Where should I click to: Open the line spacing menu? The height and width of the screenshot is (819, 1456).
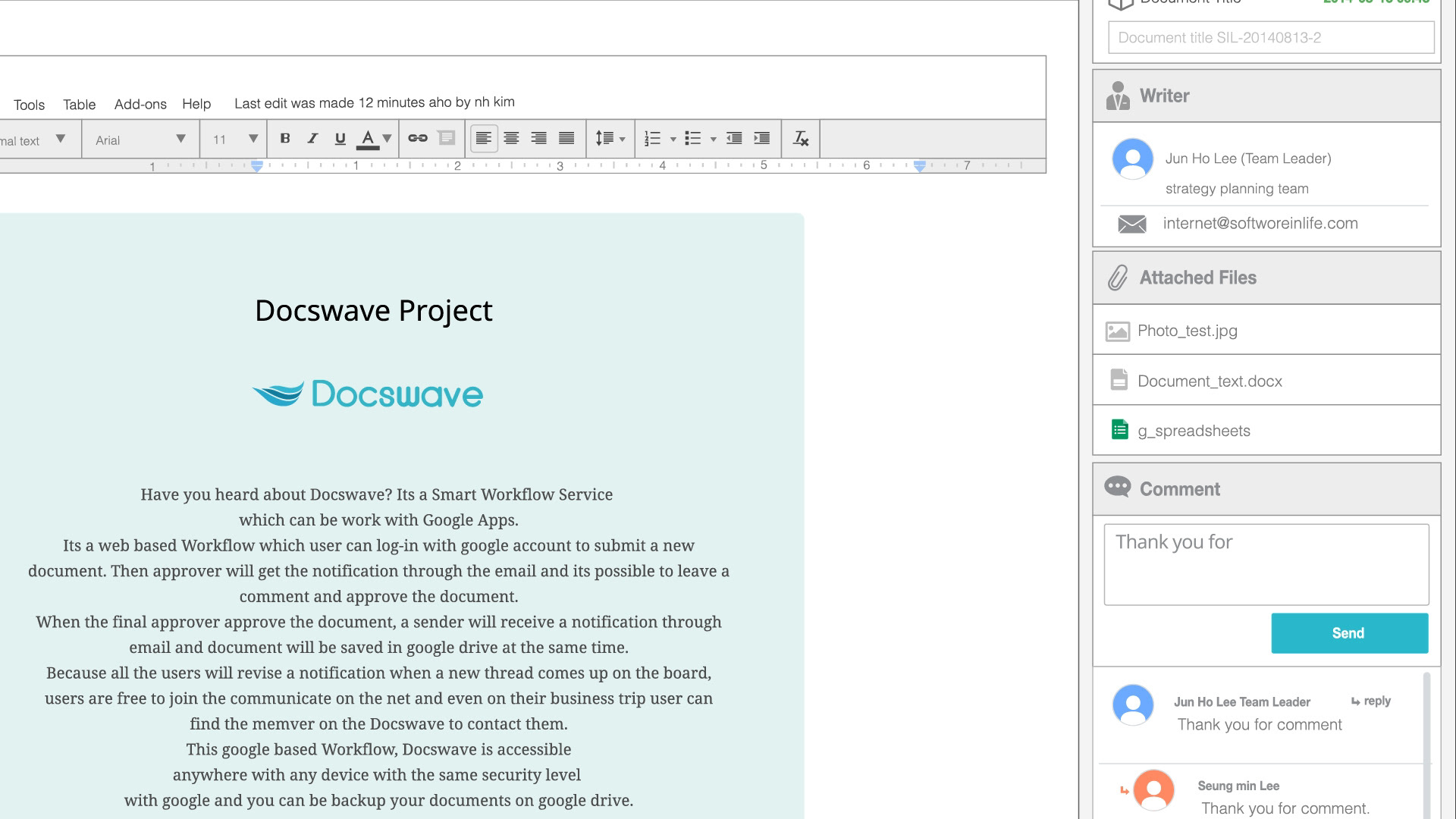click(x=610, y=139)
